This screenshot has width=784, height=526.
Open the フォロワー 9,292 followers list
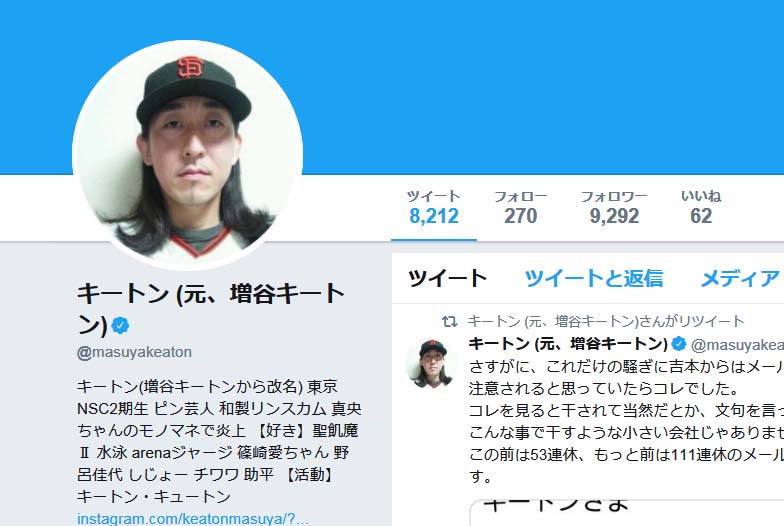click(x=614, y=208)
